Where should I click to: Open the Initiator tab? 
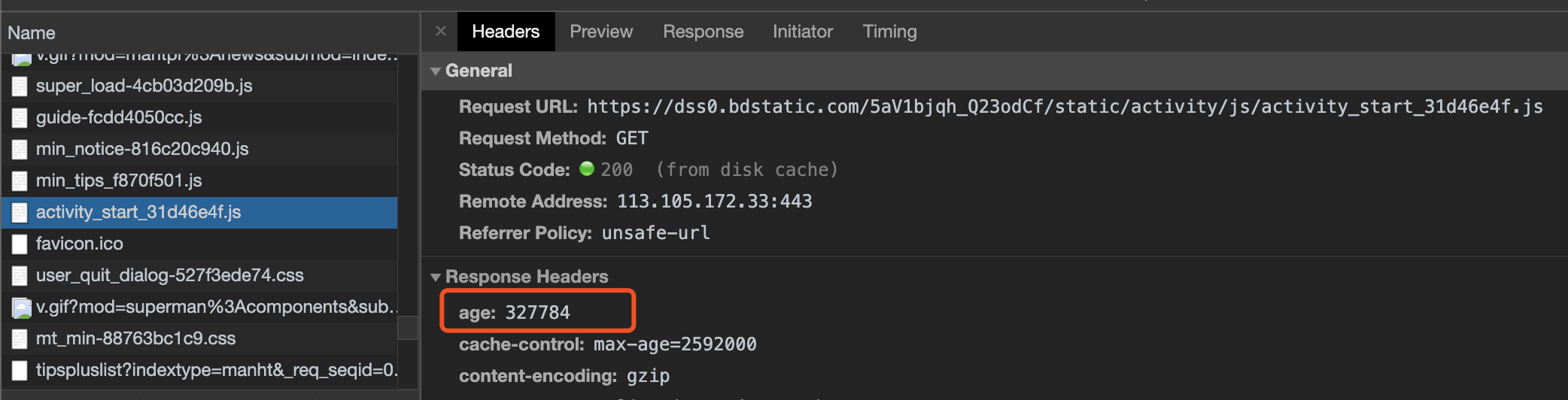[802, 32]
